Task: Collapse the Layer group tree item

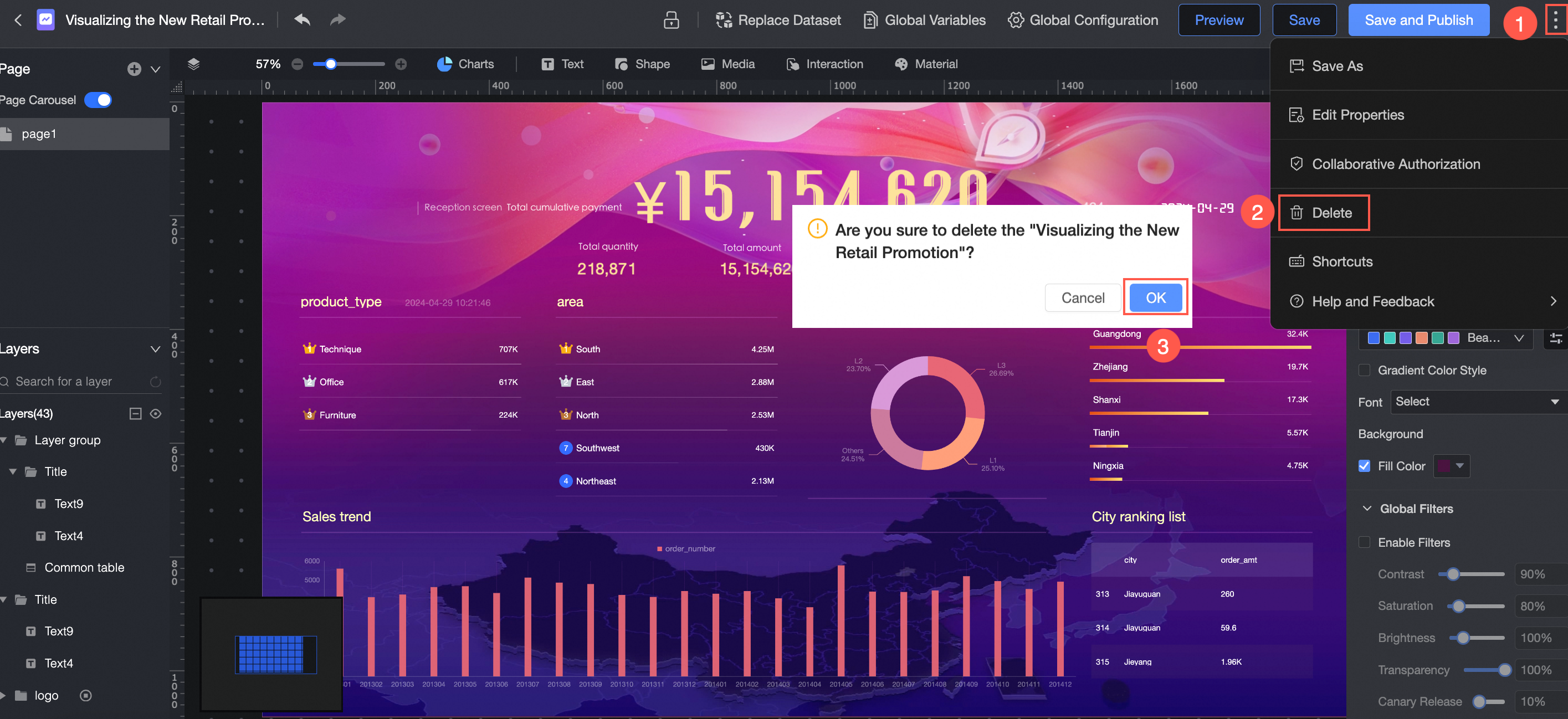Action: 4,440
